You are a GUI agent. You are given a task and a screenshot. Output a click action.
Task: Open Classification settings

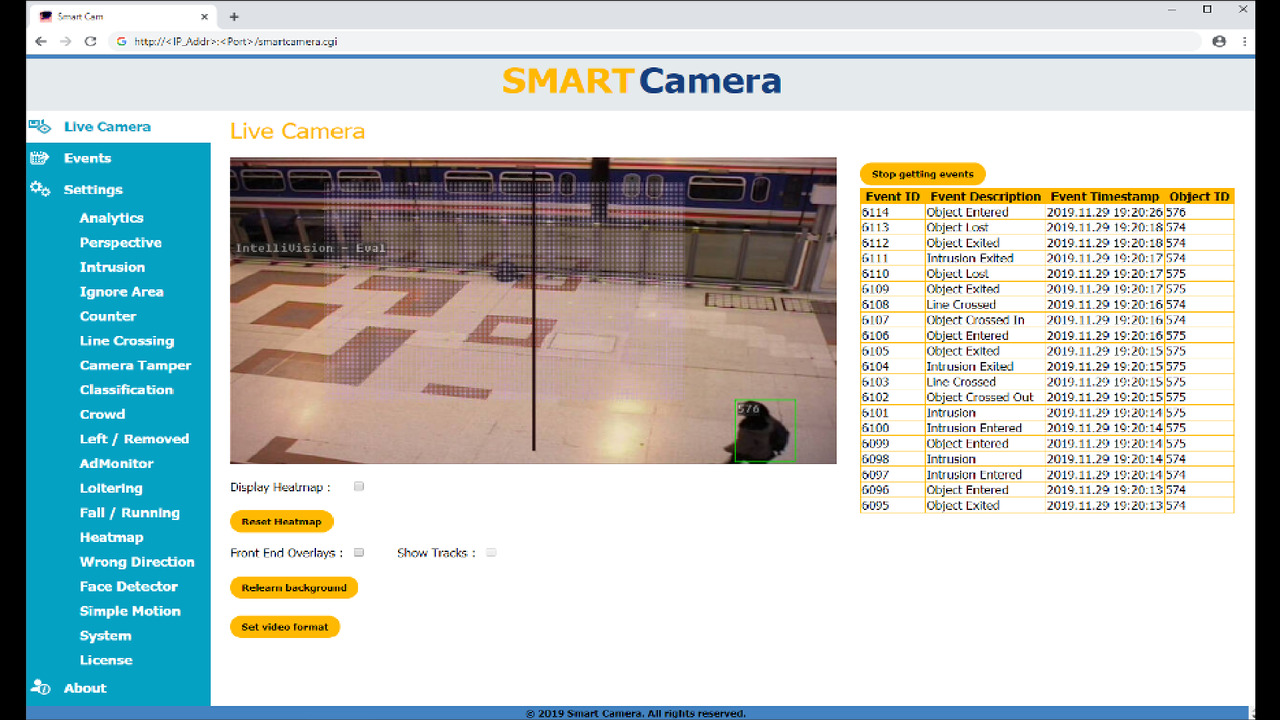[x=127, y=390]
